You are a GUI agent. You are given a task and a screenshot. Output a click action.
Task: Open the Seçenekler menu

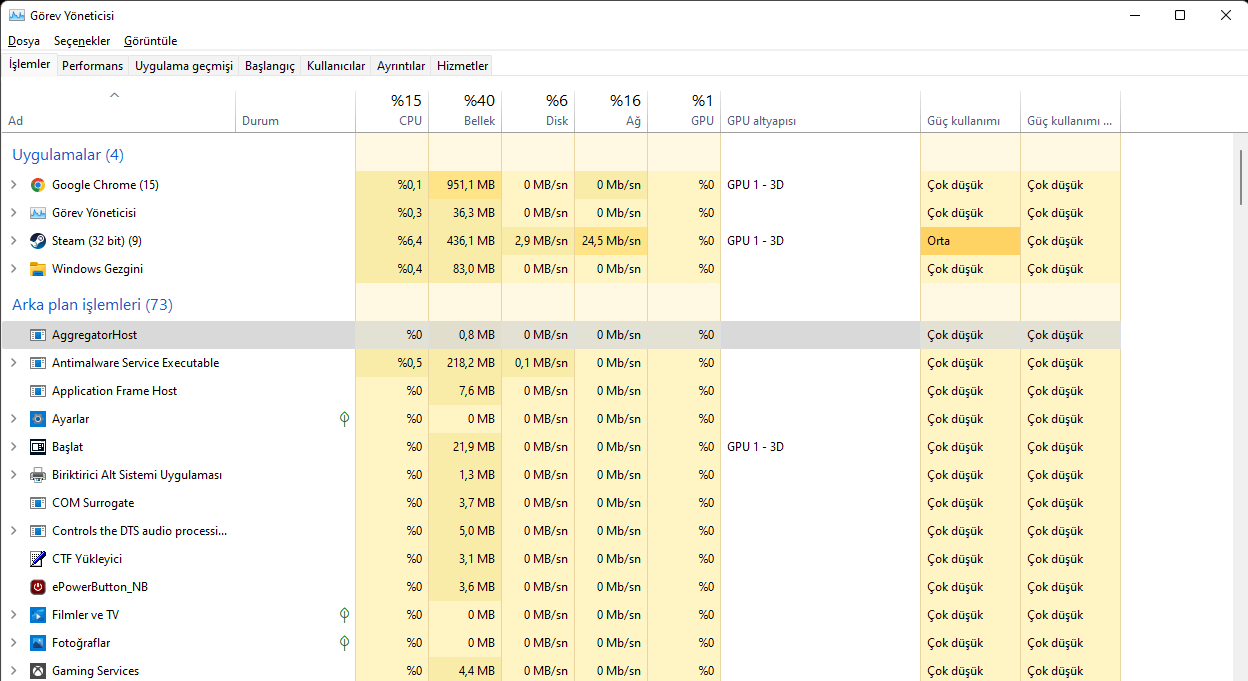pos(80,41)
